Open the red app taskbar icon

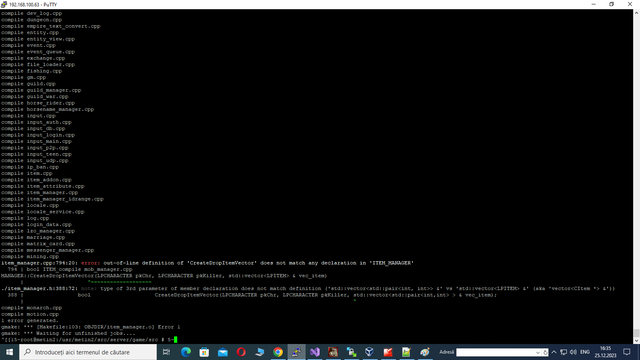tap(388, 352)
